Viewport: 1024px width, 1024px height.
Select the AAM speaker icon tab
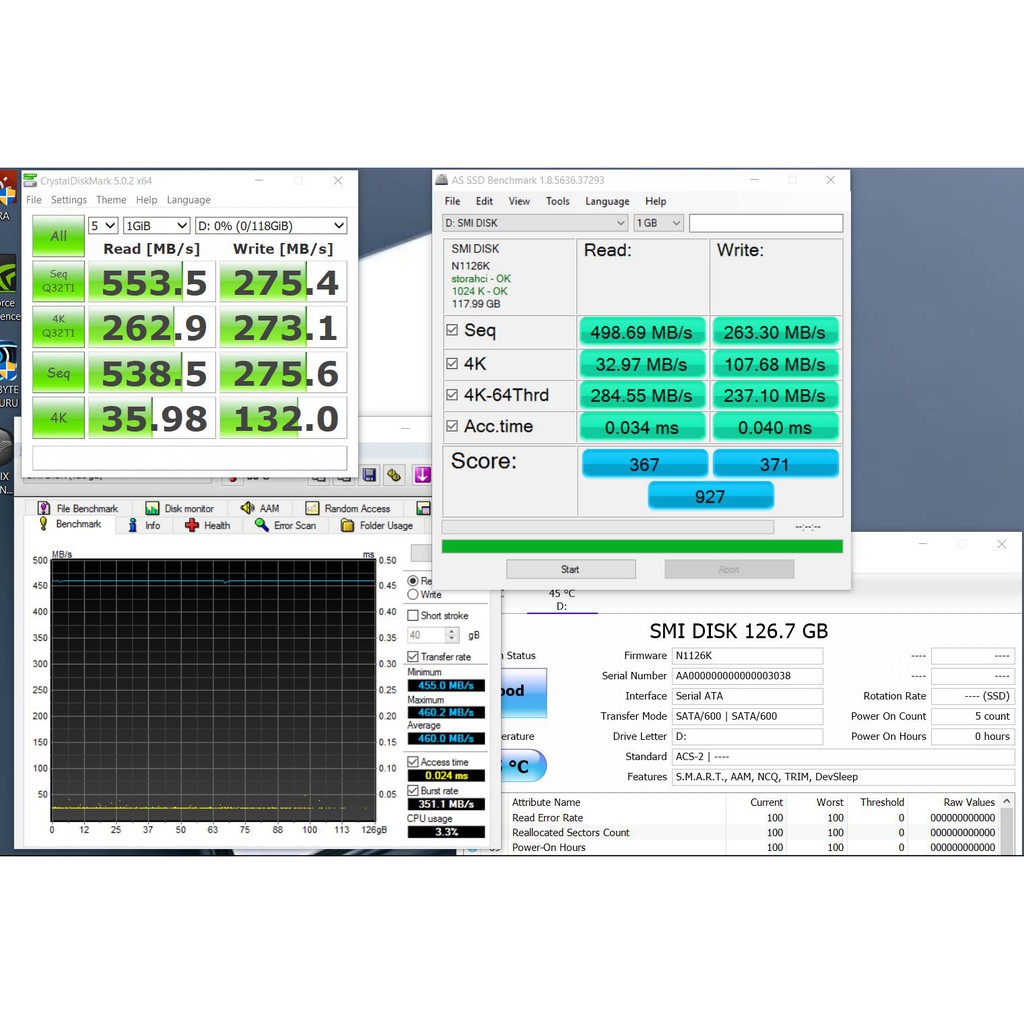point(247,508)
